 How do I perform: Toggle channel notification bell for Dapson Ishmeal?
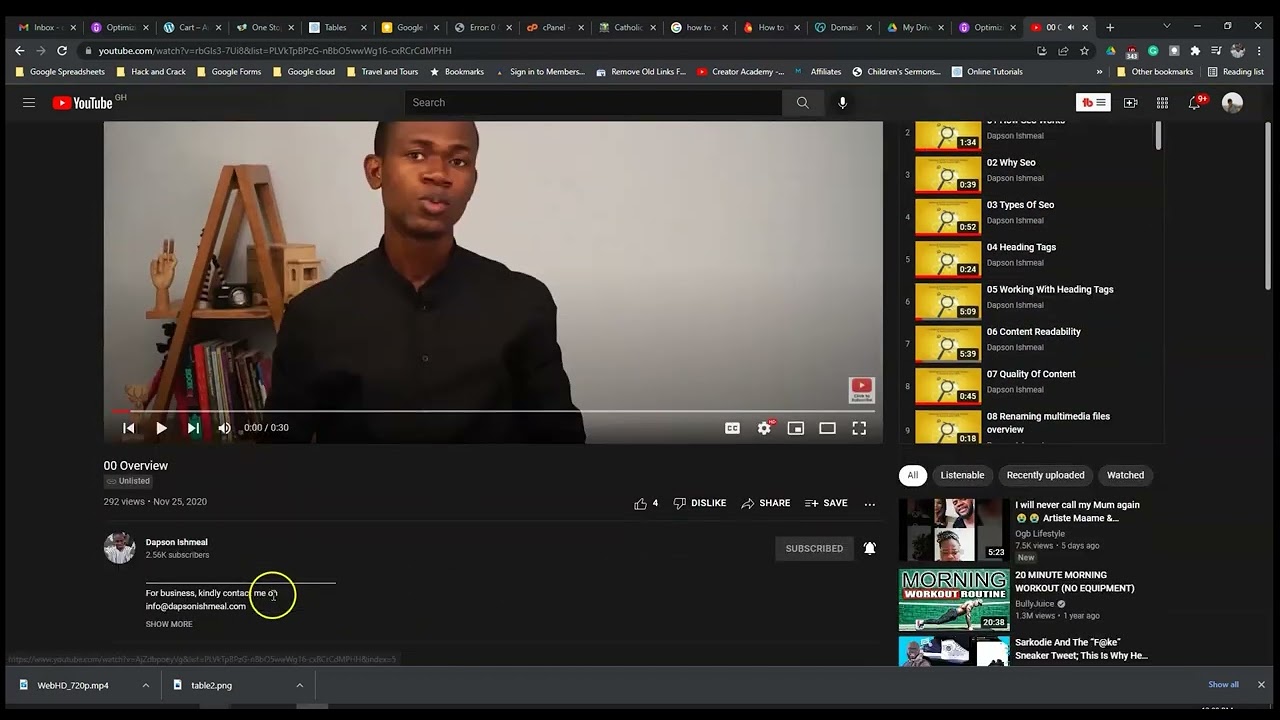(870, 548)
